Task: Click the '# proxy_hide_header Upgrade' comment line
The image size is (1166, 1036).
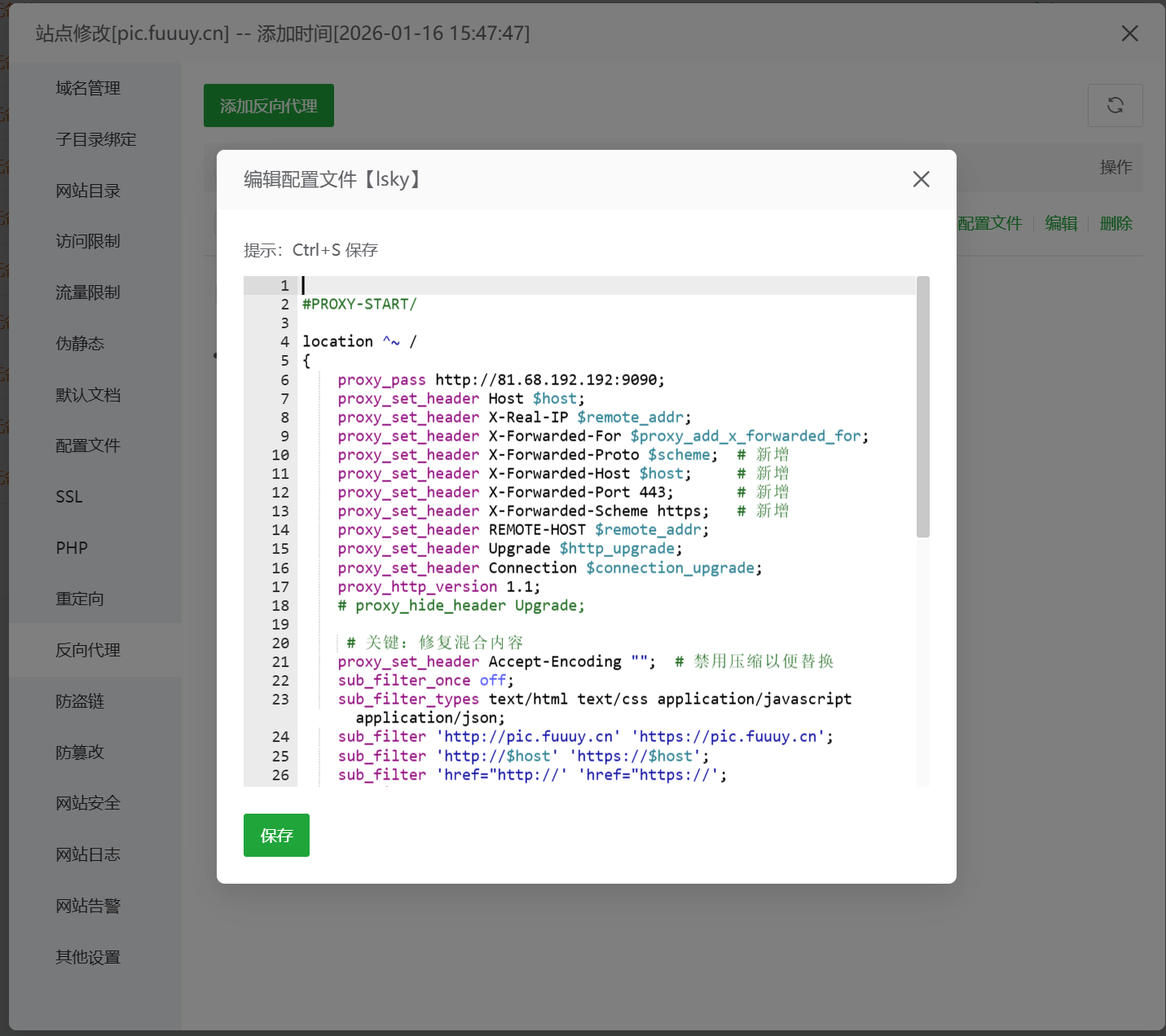Action: [461, 605]
